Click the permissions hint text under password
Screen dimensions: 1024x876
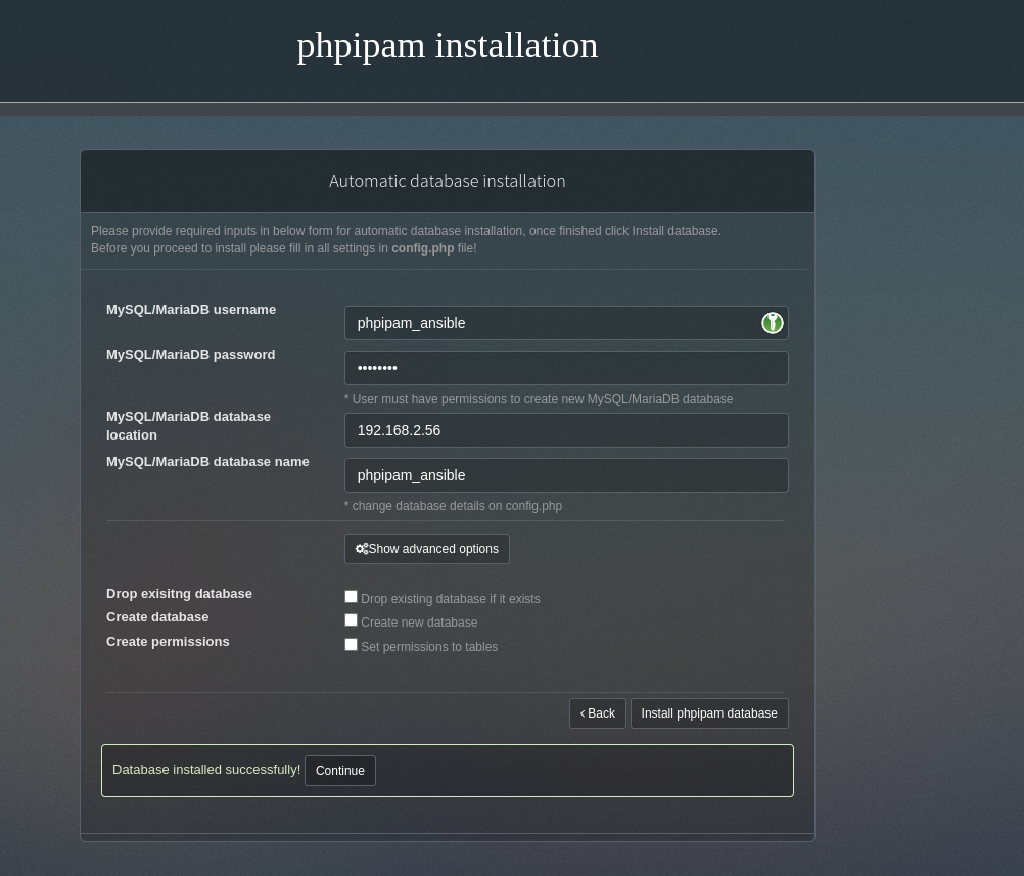pos(539,398)
